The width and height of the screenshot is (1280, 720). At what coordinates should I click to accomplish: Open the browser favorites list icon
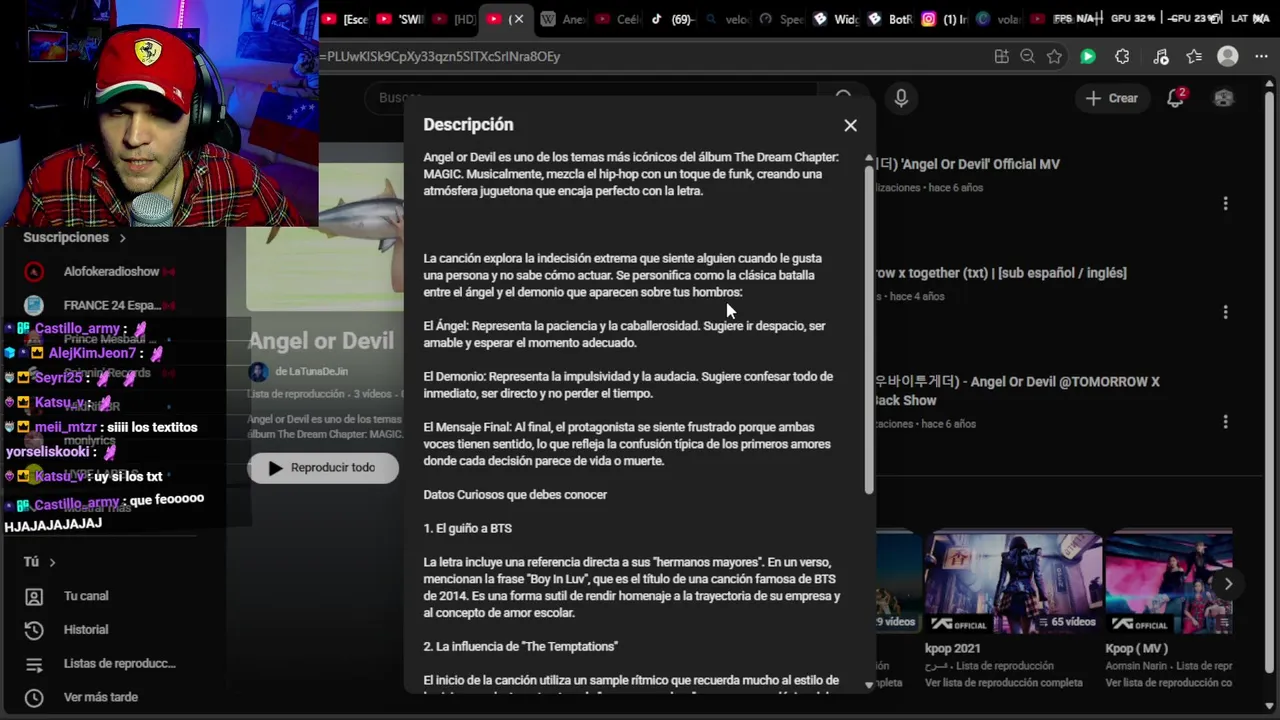click(x=1194, y=57)
